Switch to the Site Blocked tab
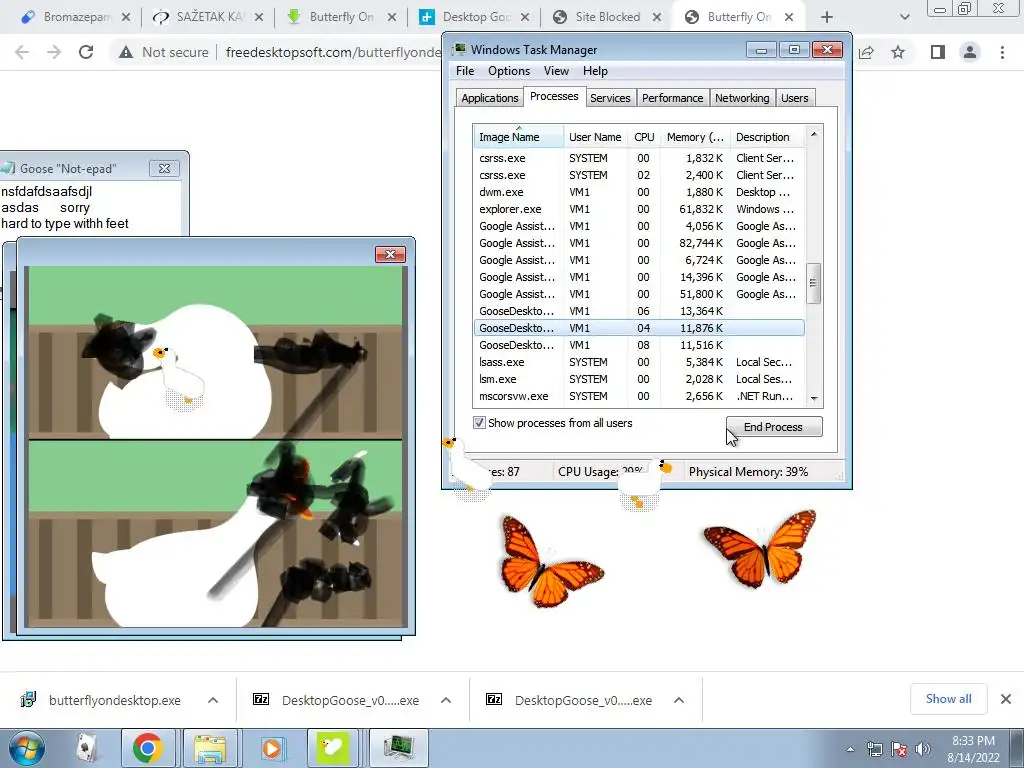Viewport: 1024px width, 768px height. tap(607, 17)
